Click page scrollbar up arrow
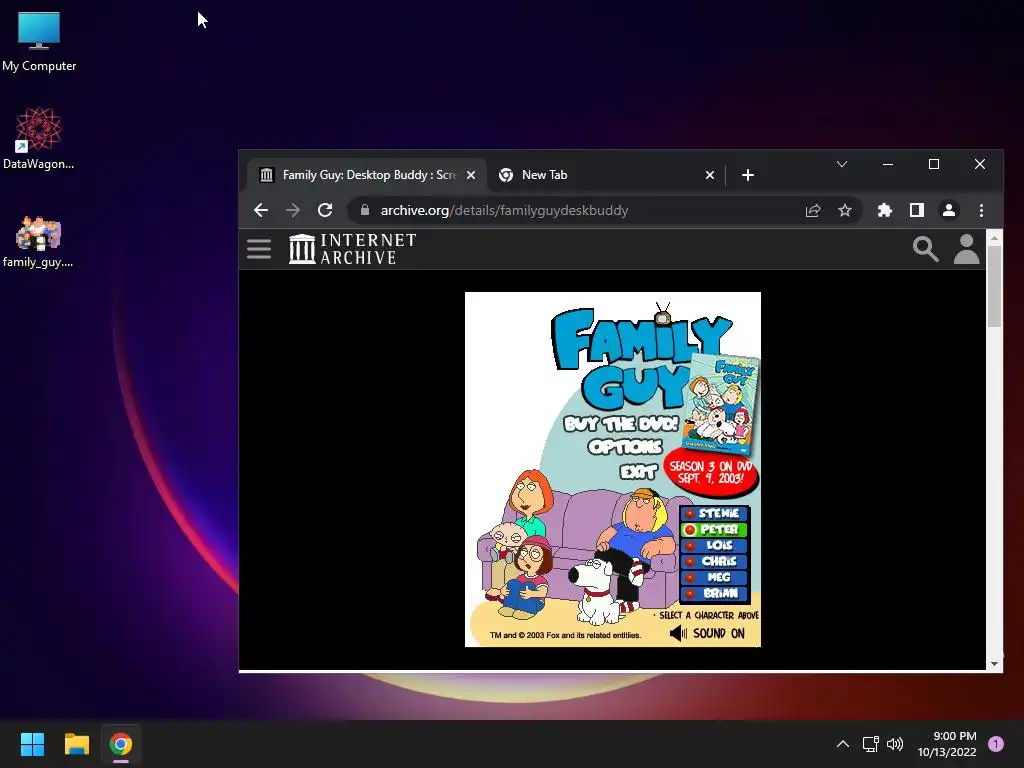1024x768 pixels. tap(994, 238)
